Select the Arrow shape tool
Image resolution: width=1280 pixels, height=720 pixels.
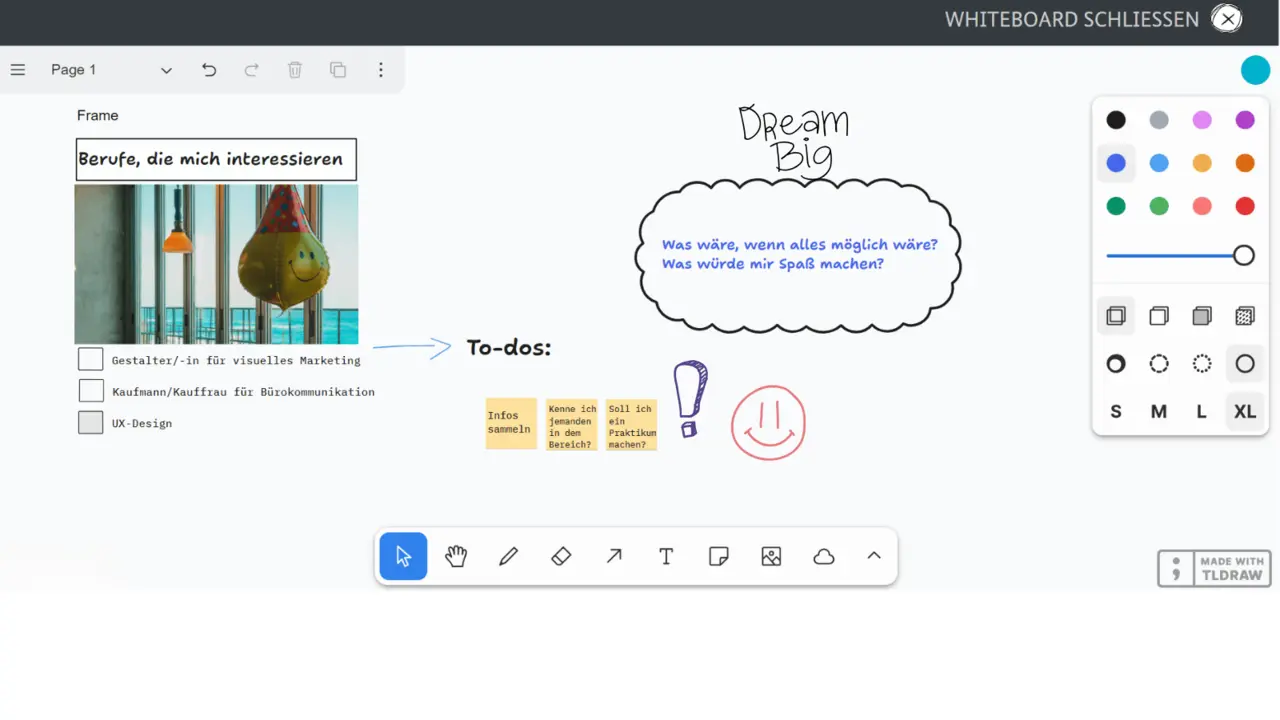pos(614,556)
